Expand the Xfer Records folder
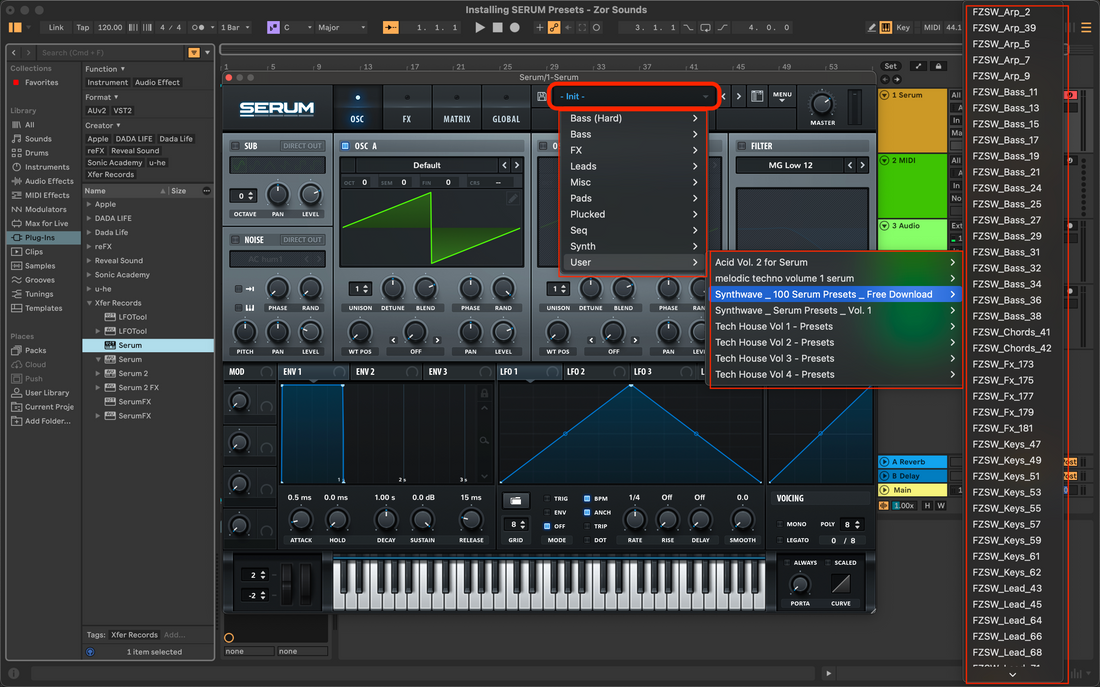This screenshot has height=687, width=1100. pyautogui.click(x=88, y=303)
